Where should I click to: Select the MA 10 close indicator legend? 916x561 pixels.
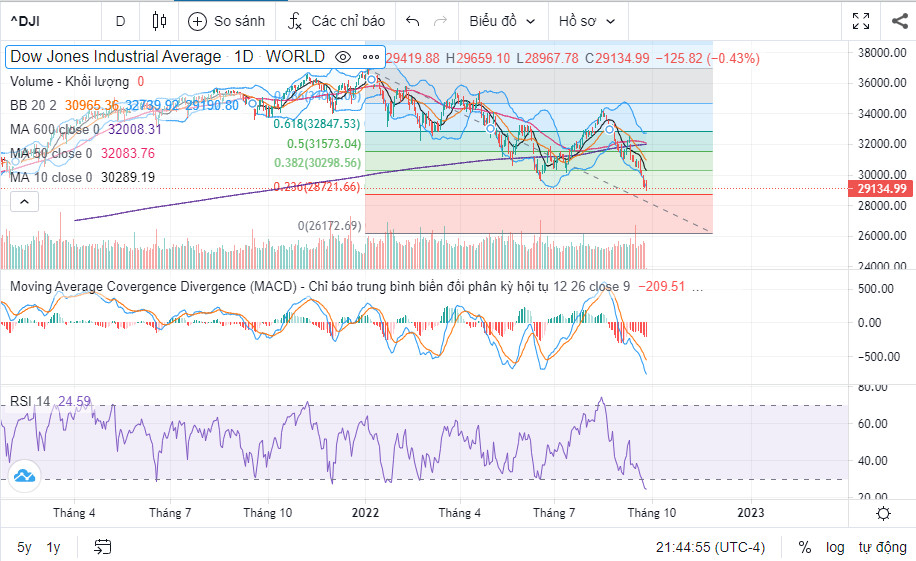pos(51,177)
